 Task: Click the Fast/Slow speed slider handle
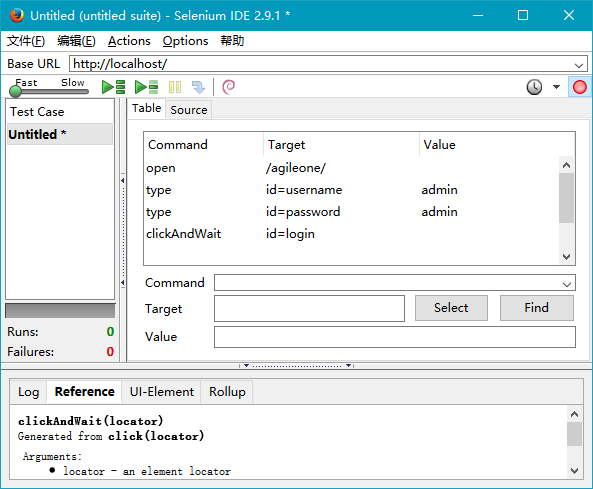16,91
